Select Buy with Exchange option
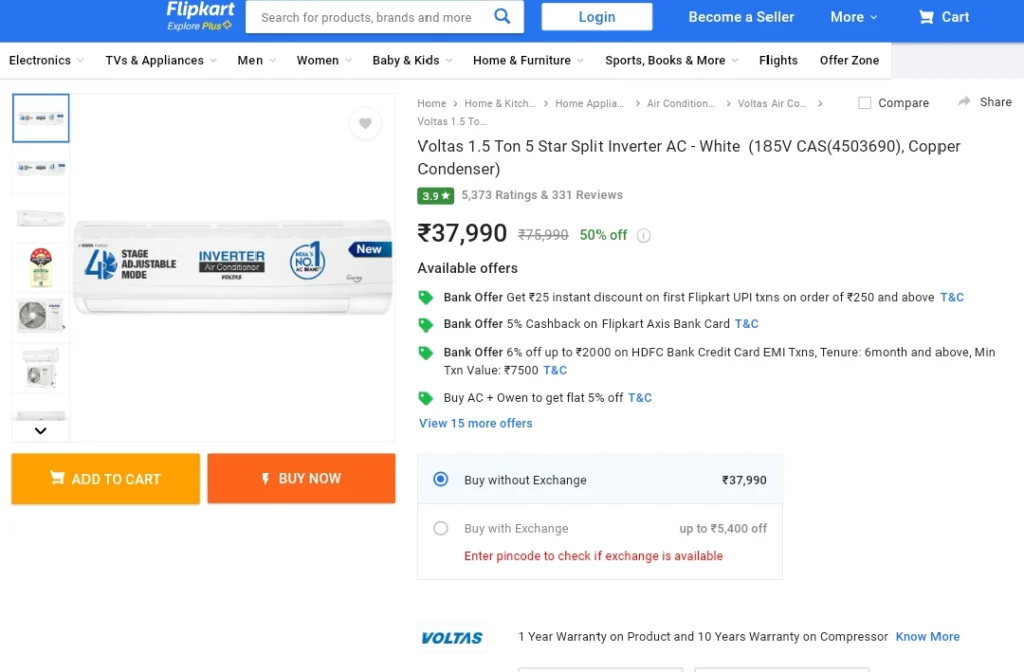This screenshot has height=672, width=1024. tap(441, 528)
